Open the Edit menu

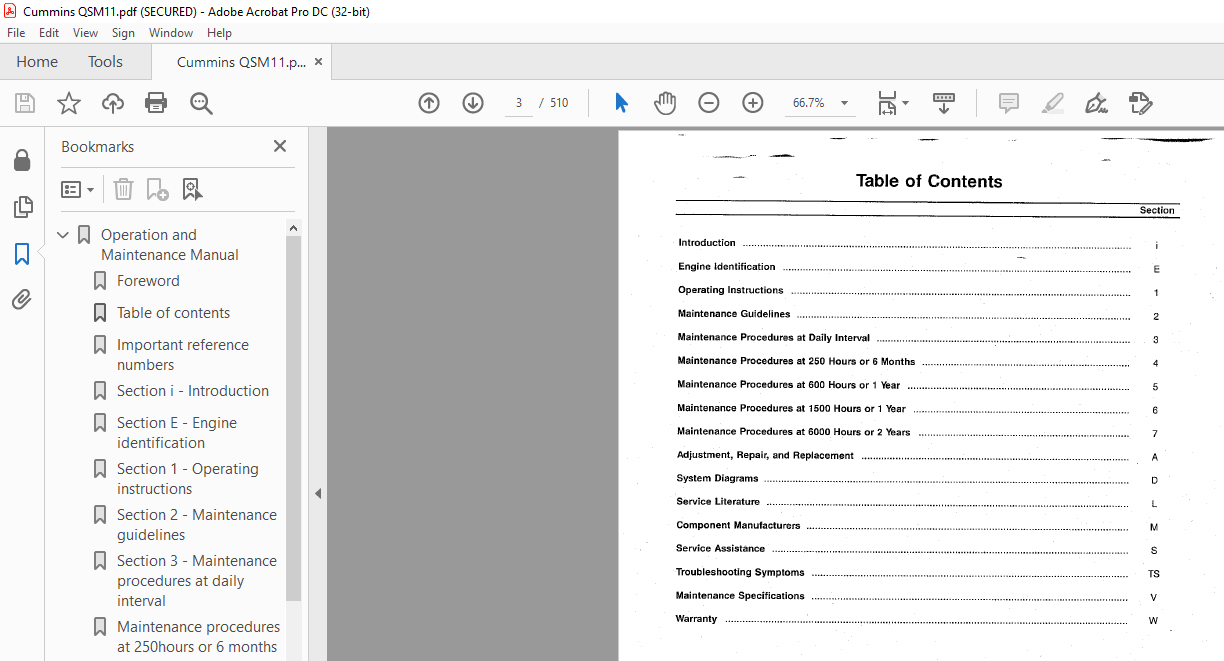(x=49, y=33)
